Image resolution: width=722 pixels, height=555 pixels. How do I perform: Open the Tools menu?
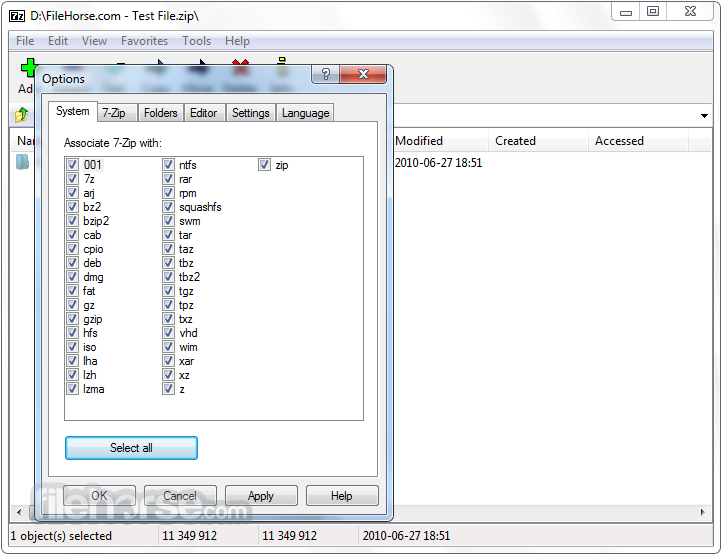coord(197,41)
